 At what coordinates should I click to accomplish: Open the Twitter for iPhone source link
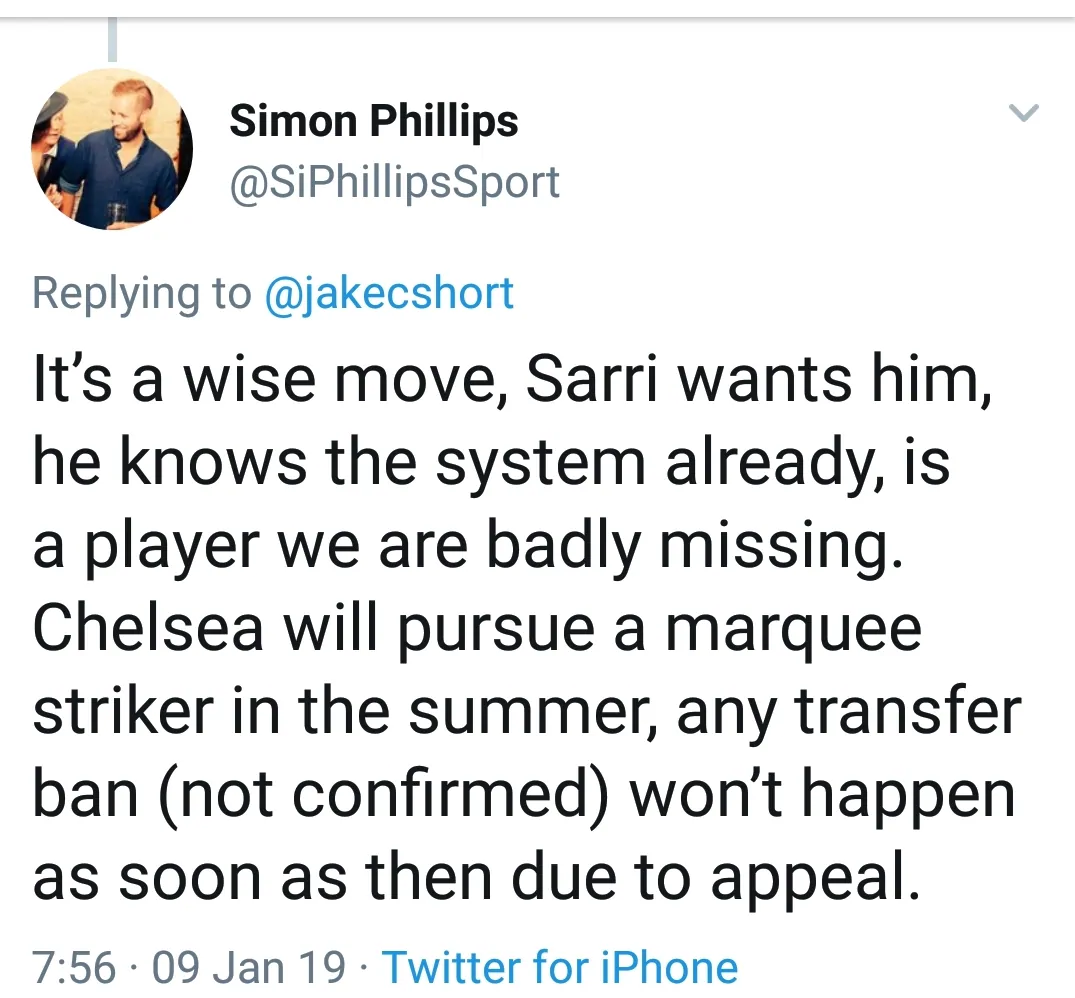coord(560,966)
